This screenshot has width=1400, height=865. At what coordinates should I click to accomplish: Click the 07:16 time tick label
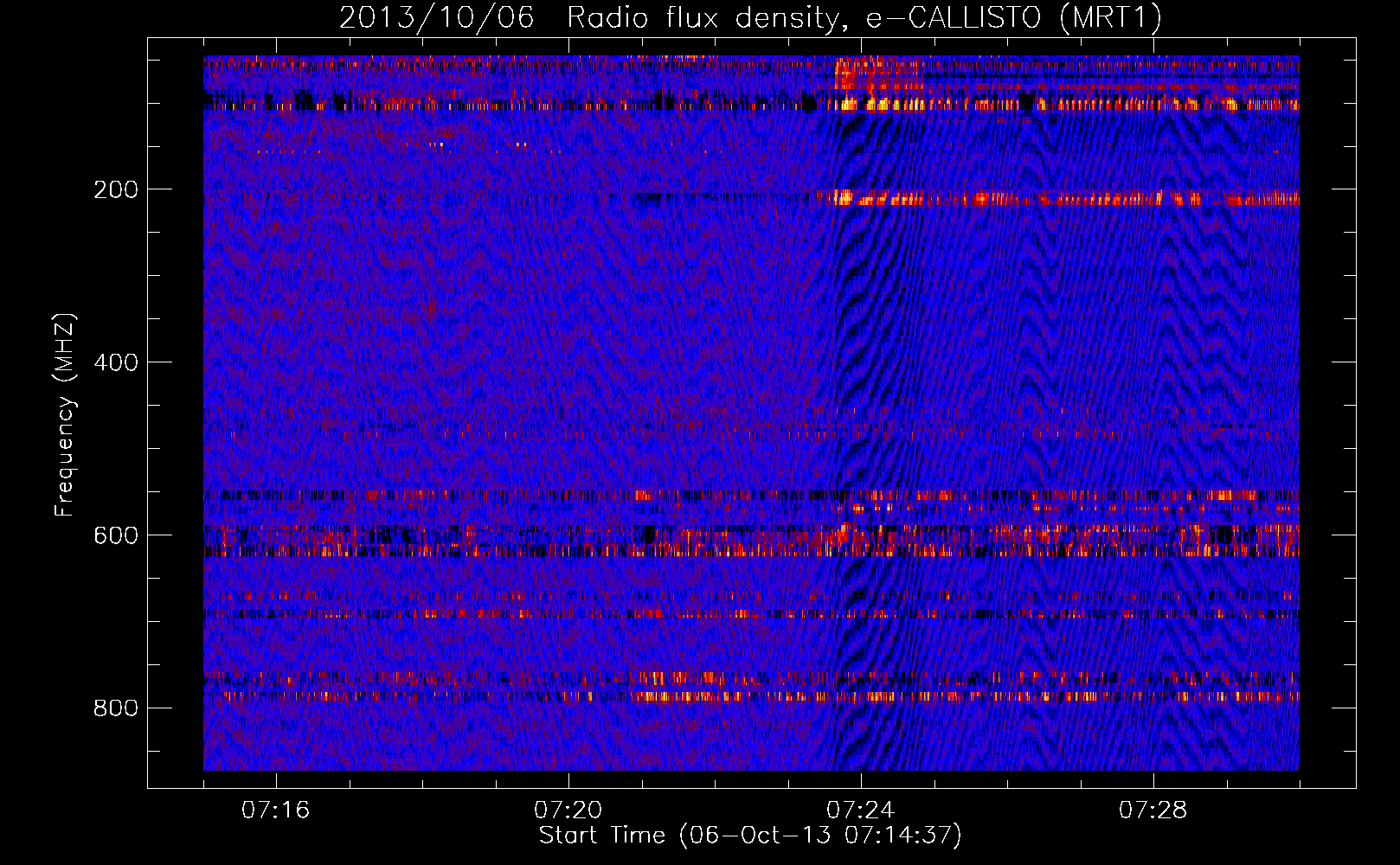[x=275, y=811]
